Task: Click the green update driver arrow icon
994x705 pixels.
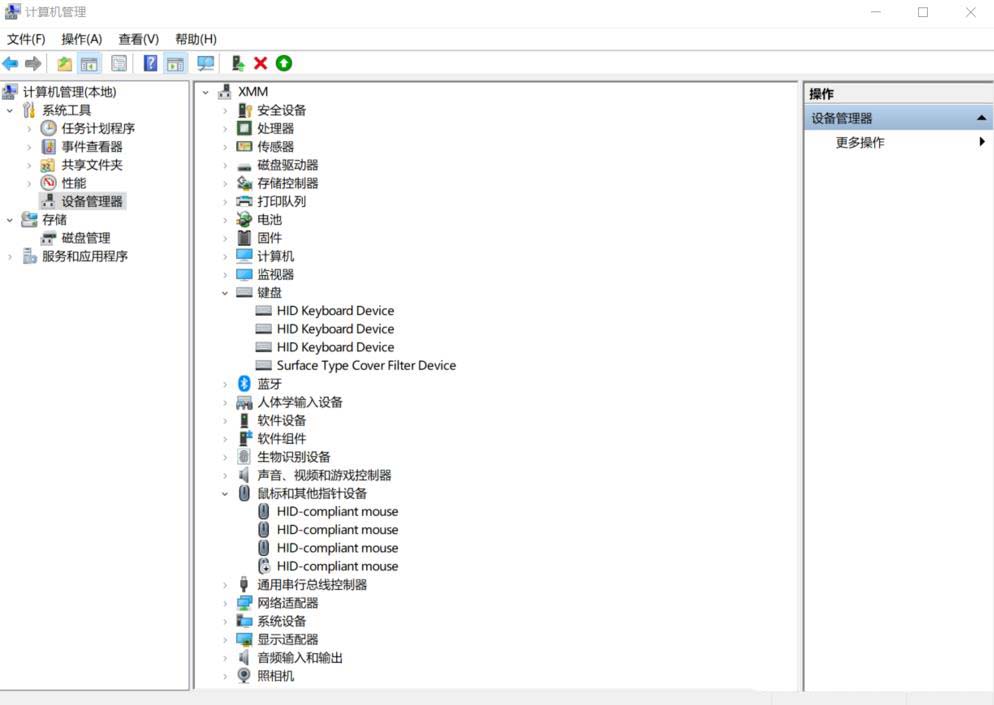Action: coord(283,63)
